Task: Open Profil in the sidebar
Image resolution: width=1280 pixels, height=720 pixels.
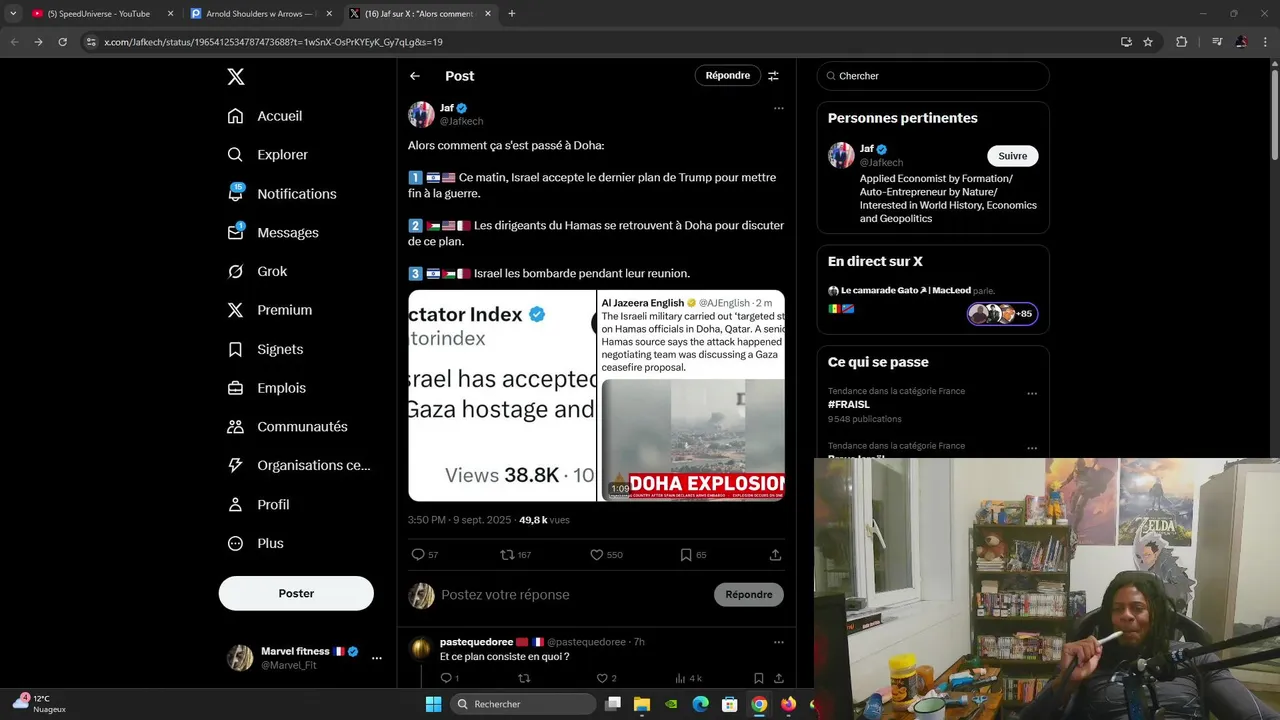Action: [x=258, y=505]
